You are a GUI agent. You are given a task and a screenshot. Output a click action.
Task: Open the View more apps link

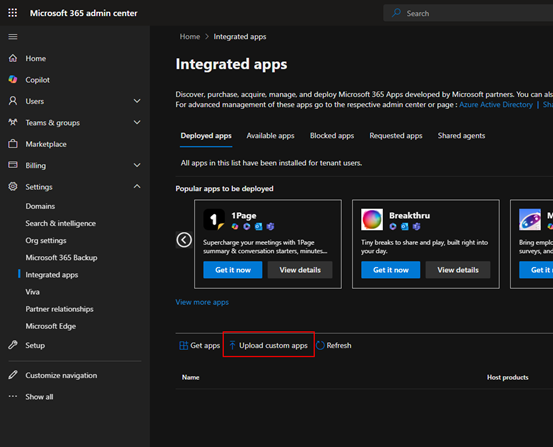[x=202, y=302]
